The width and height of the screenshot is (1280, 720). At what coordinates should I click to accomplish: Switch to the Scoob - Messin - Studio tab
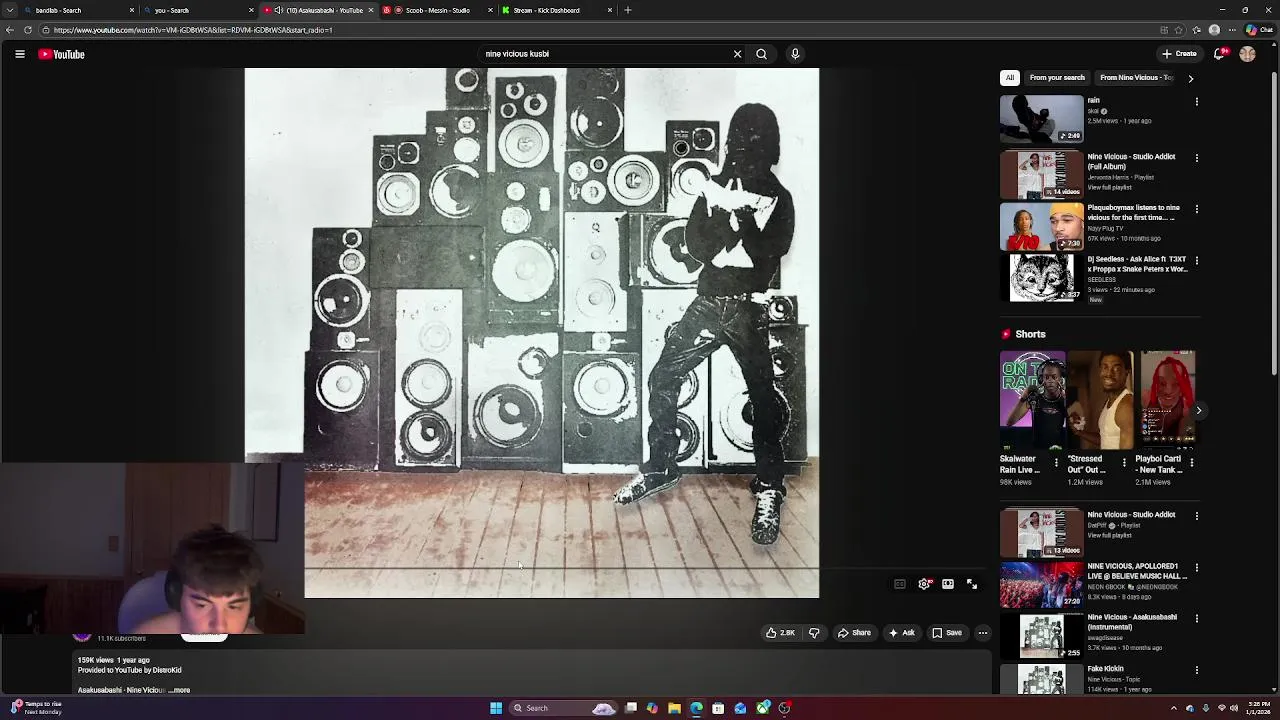(437, 10)
